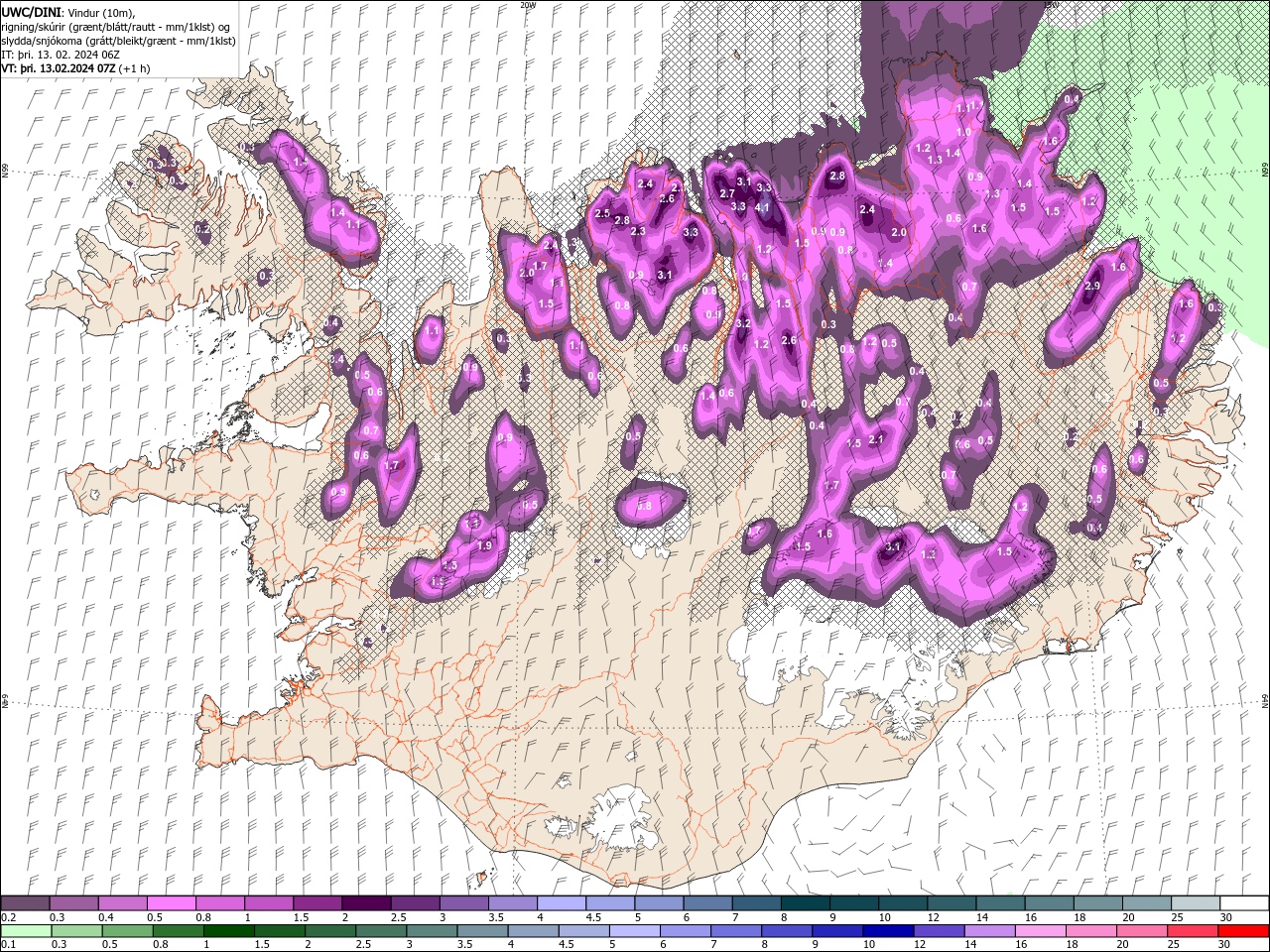The image size is (1270, 952).
Task: Select the dark mauve 0.2 swatch in the upper legend
Action: pos(25,903)
